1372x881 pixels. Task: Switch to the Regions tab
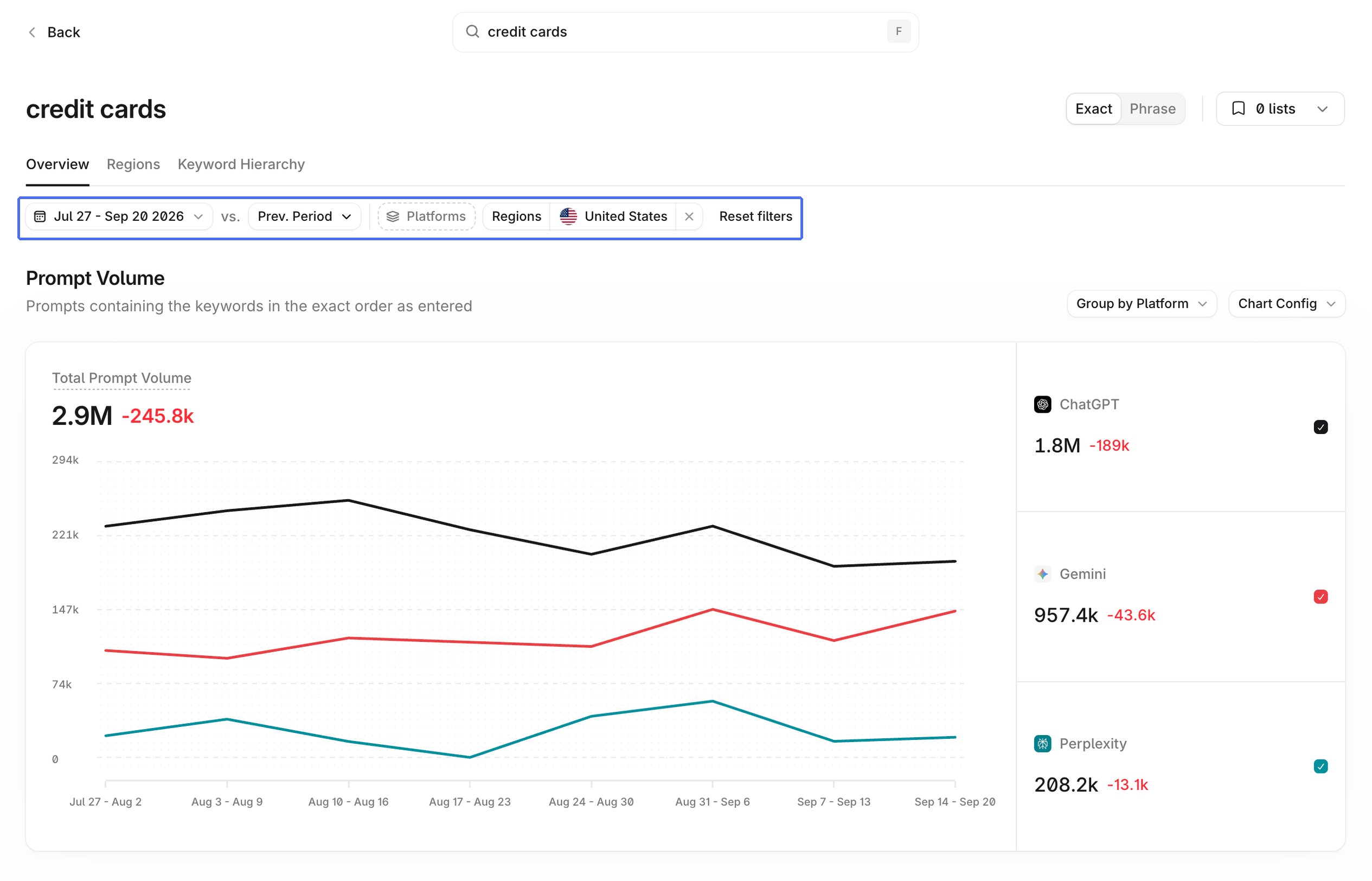(133, 164)
